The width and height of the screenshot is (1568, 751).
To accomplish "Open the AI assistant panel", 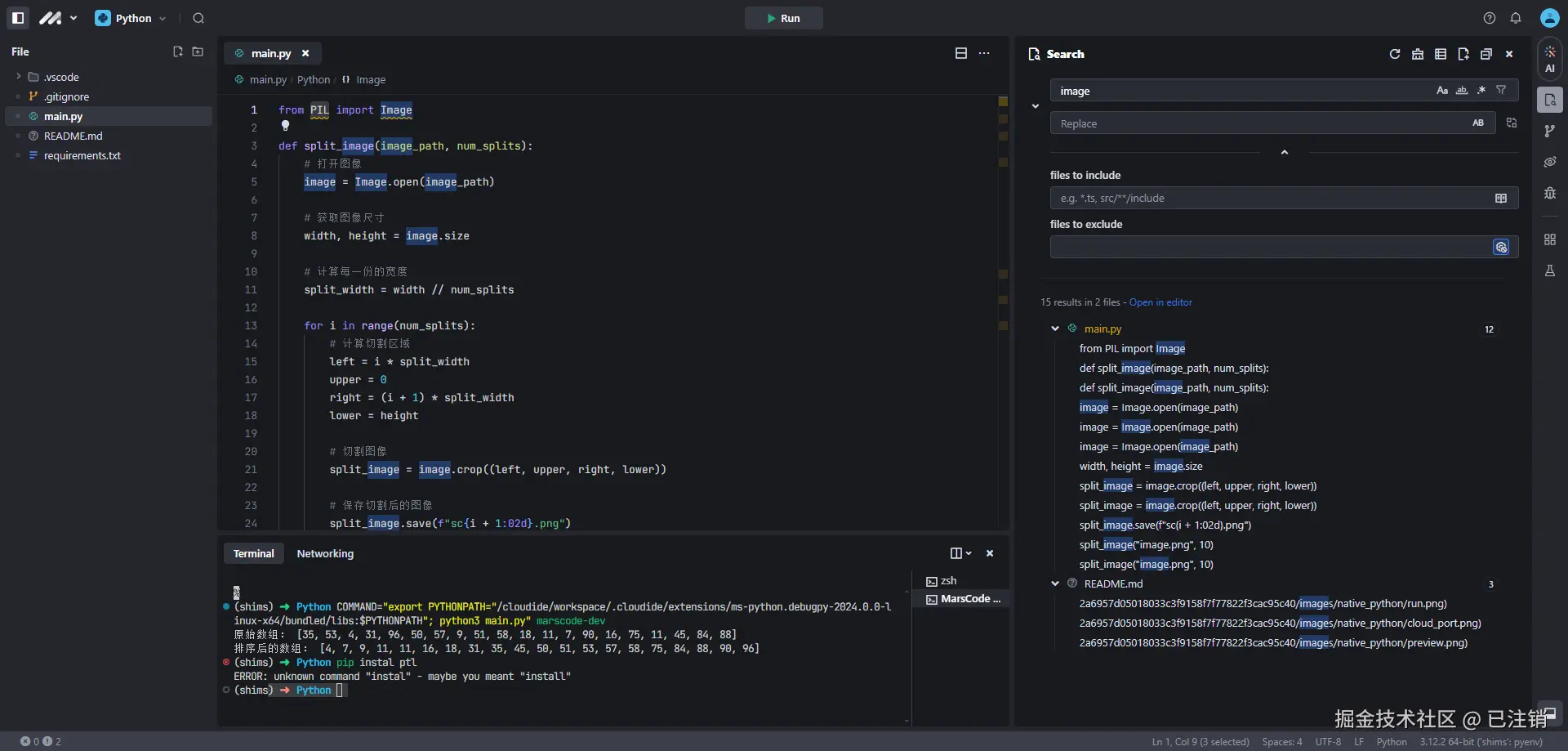I will point(1549,59).
